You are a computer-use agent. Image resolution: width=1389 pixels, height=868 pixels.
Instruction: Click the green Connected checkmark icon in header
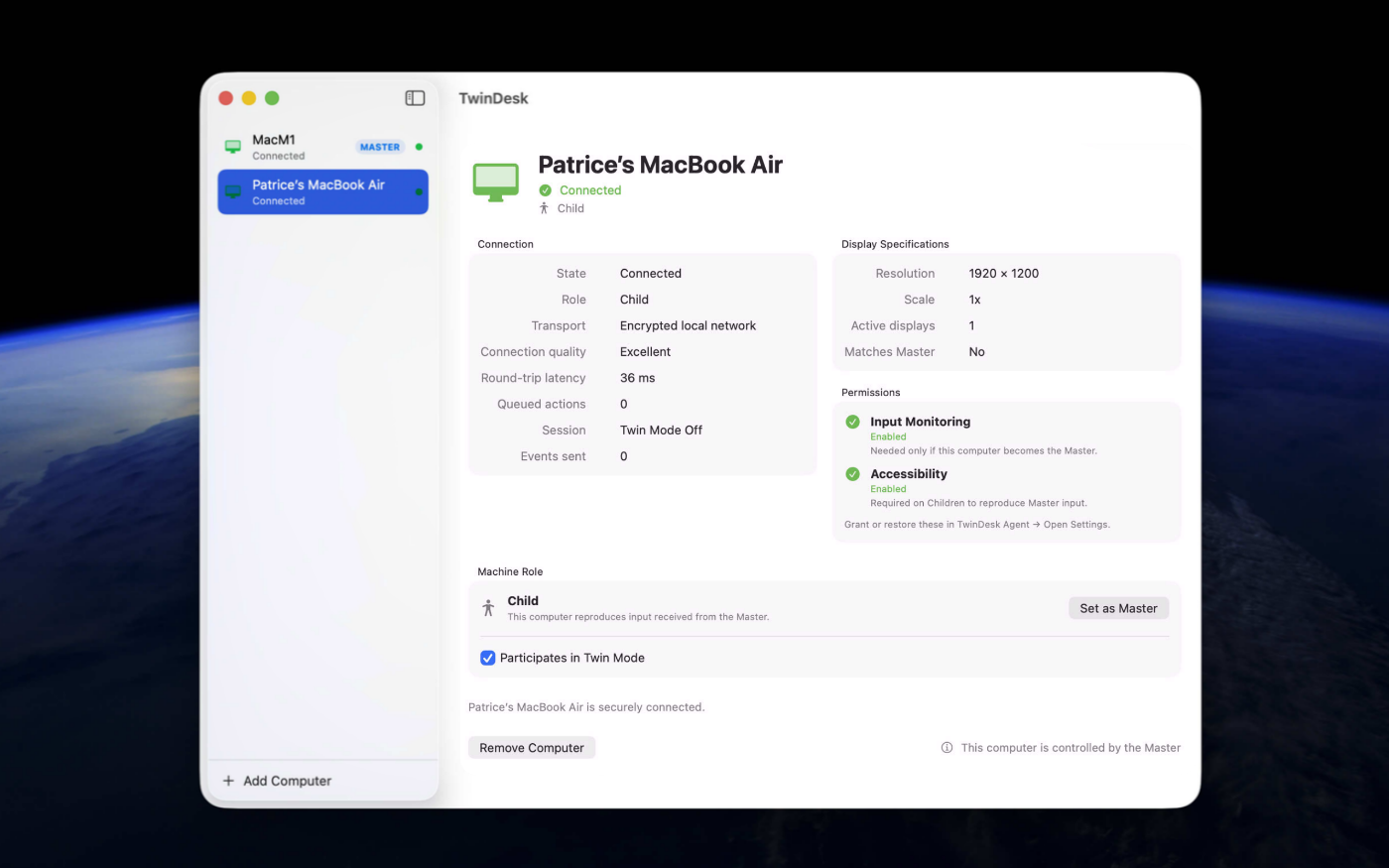point(545,190)
